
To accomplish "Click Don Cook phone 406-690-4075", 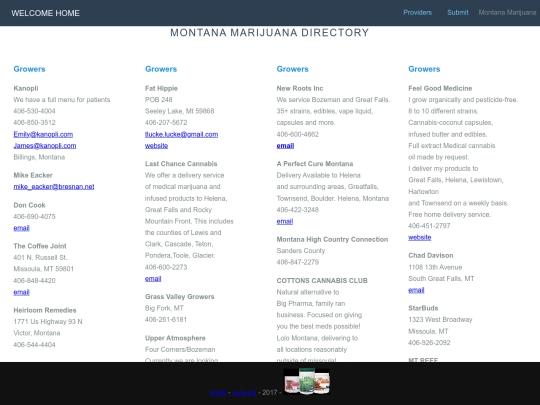I will [34, 216].
